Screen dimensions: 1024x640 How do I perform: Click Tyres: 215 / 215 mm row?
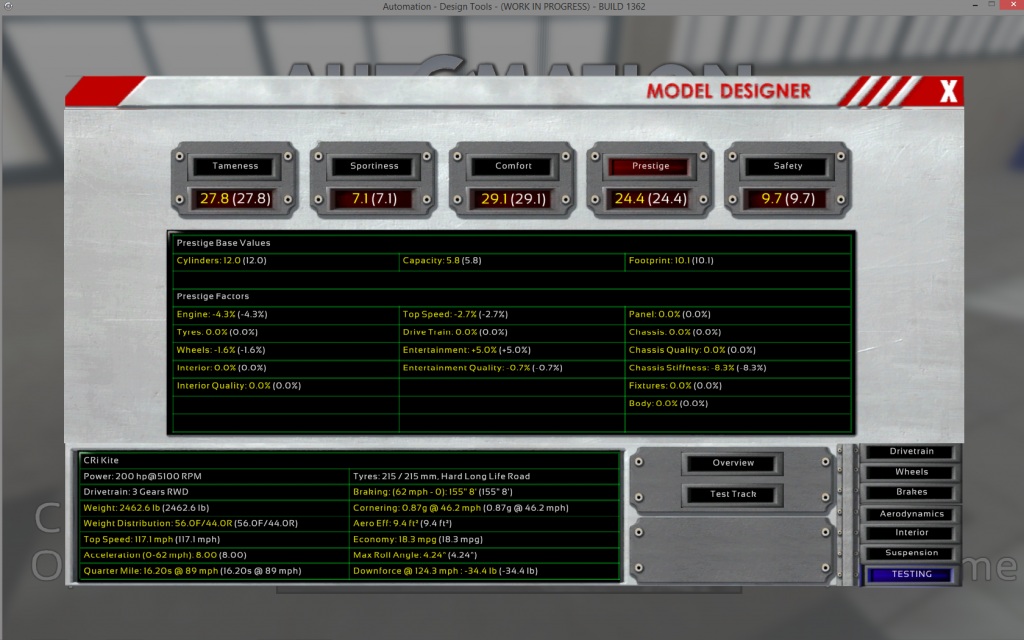(x=484, y=476)
